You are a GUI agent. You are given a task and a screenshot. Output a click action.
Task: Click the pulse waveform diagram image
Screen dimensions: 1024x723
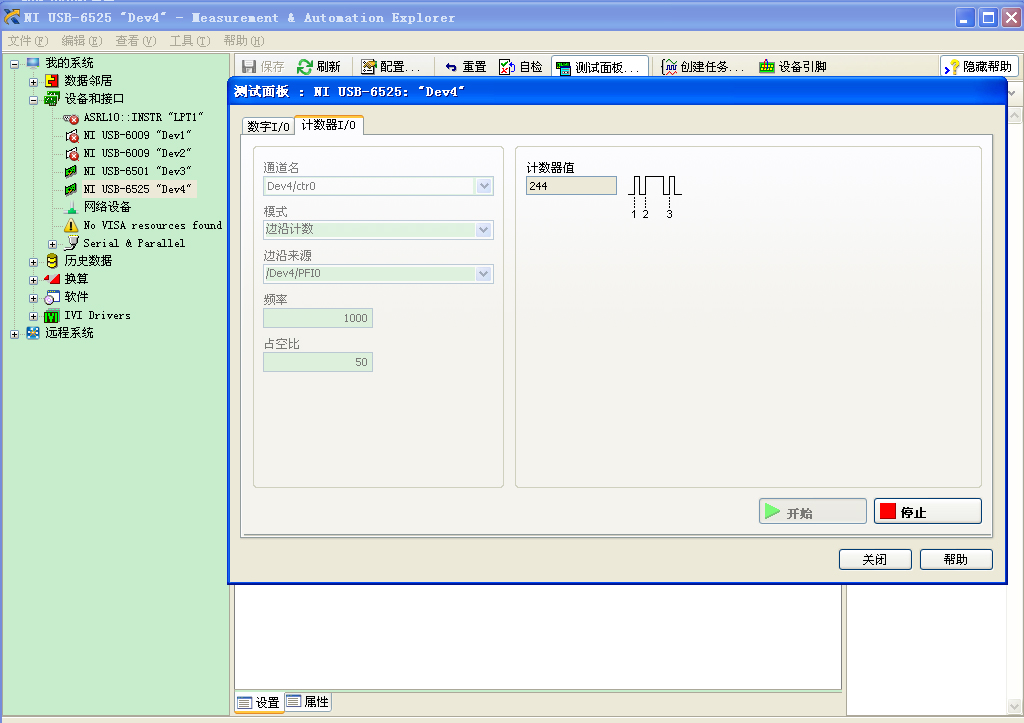pos(654,197)
